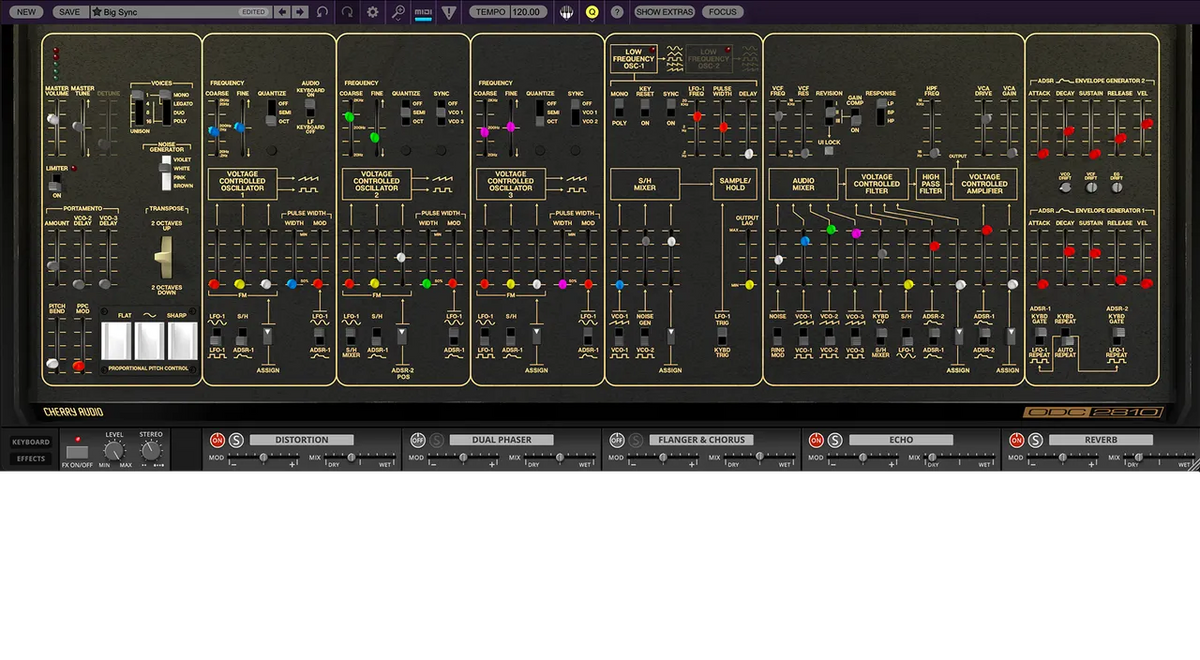Click the QWERTY keyboard piano icon

click(566, 12)
